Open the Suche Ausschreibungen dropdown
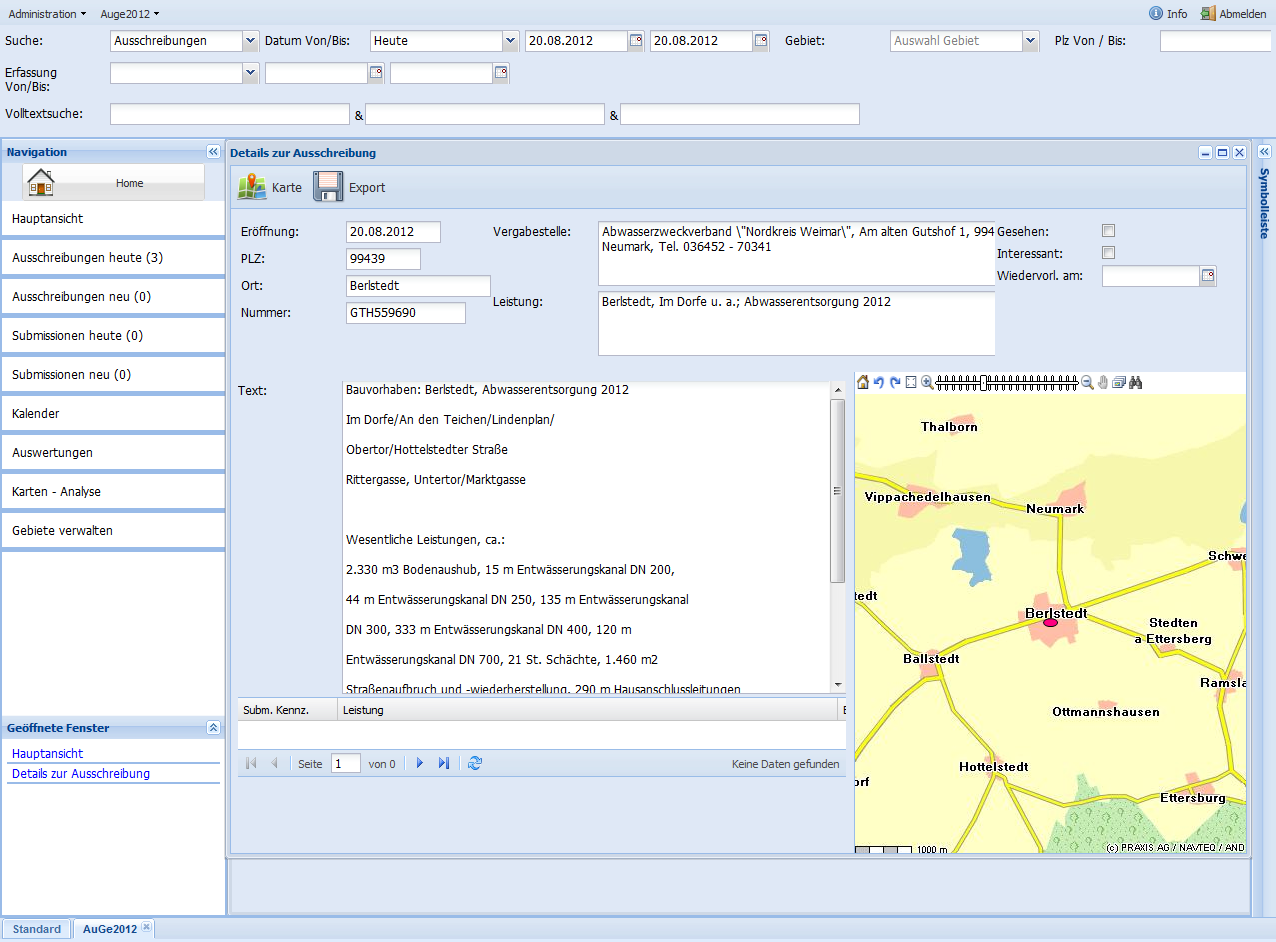 pos(250,41)
